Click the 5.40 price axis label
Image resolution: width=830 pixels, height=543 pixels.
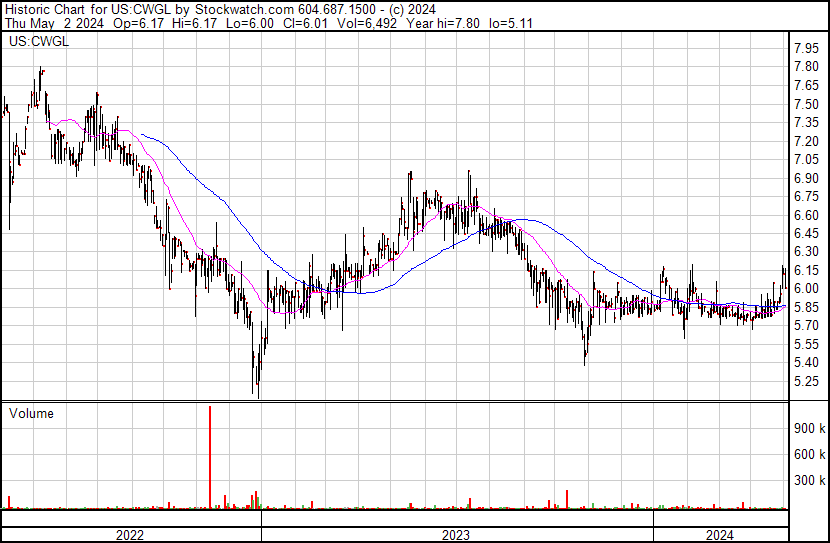pos(807,363)
